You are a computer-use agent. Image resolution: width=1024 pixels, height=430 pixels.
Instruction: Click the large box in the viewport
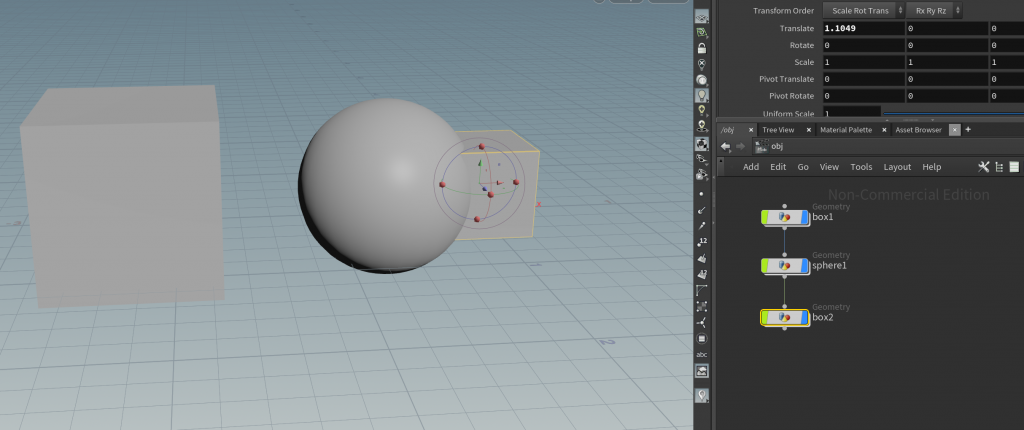point(121,196)
